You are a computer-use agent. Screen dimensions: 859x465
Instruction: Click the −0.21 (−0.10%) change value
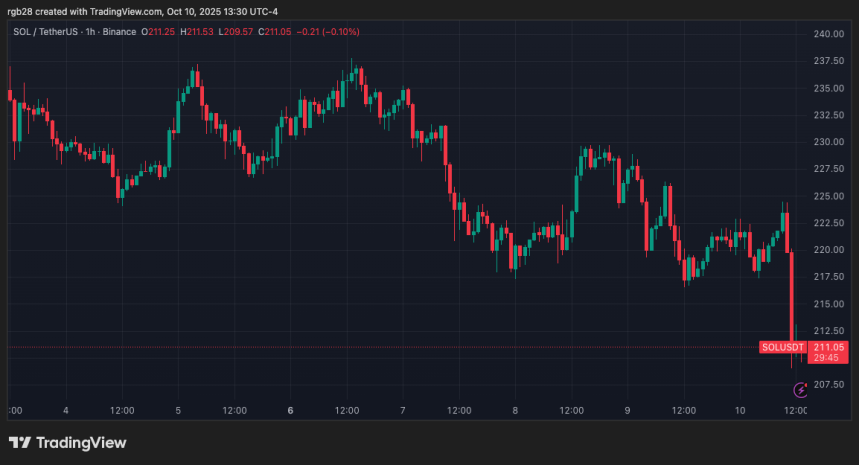tap(331, 32)
